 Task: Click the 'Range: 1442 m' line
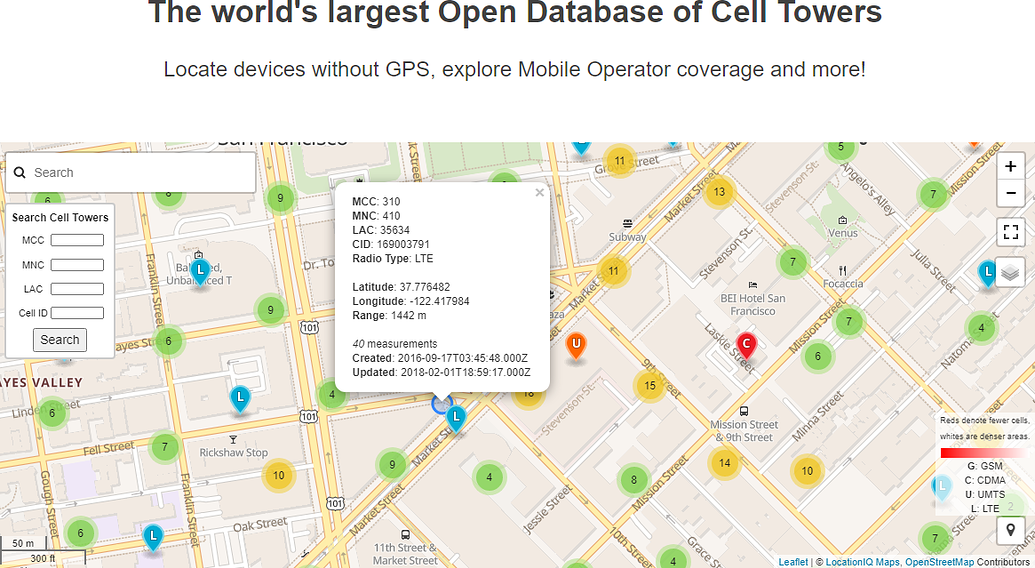389,315
